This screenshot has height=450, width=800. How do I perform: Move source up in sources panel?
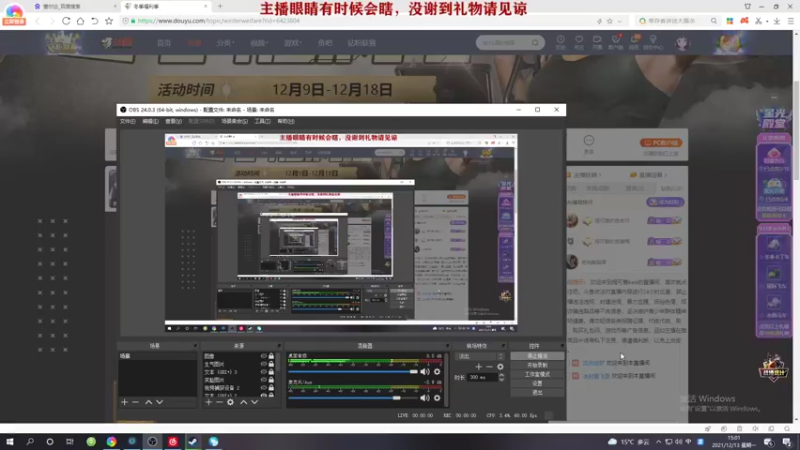(x=243, y=402)
